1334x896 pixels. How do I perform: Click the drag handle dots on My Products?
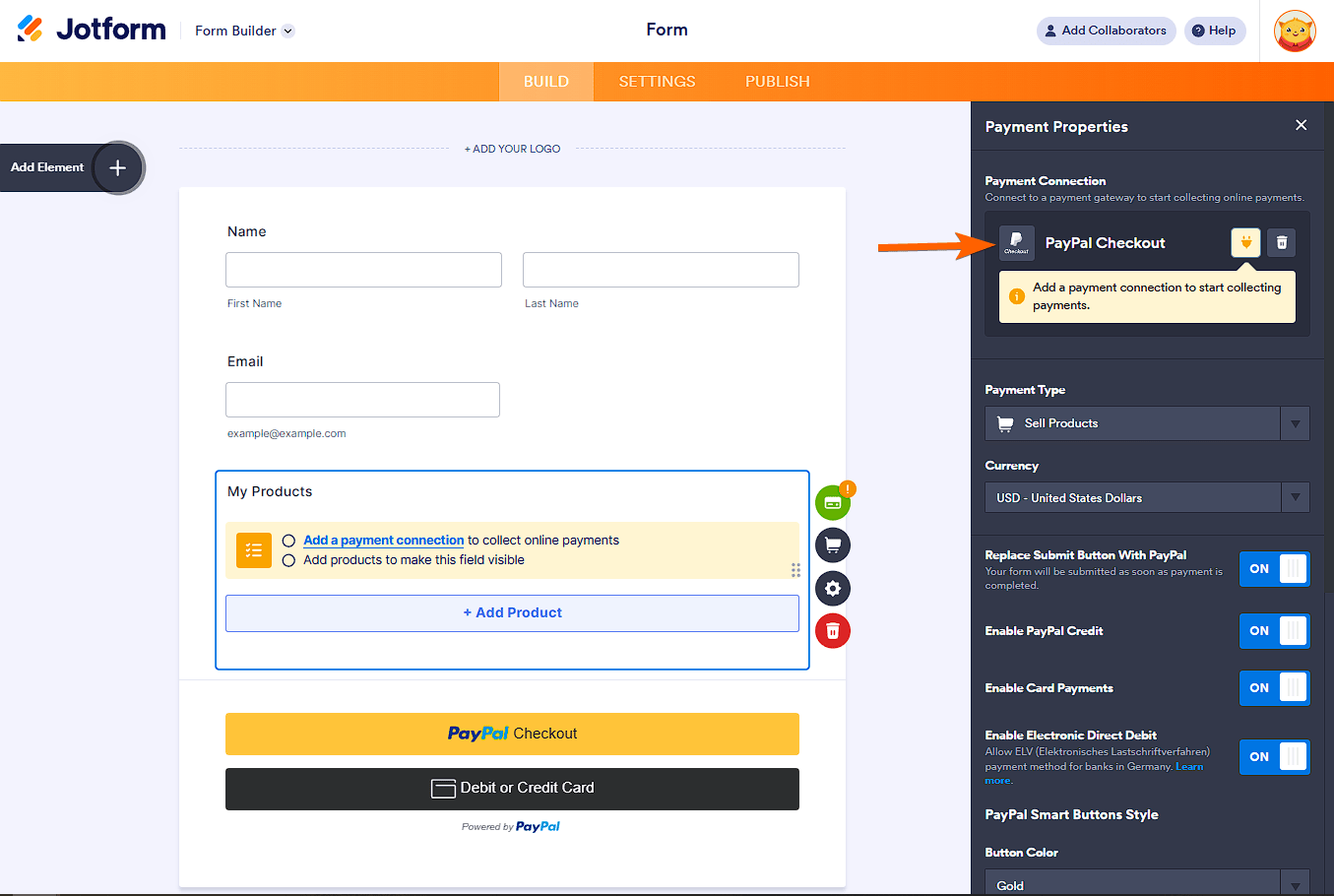[795, 570]
